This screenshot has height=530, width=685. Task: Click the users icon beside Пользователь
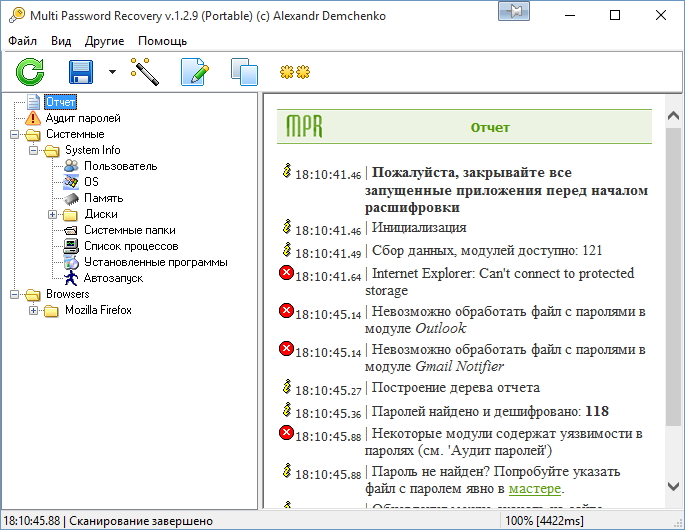(71, 166)
